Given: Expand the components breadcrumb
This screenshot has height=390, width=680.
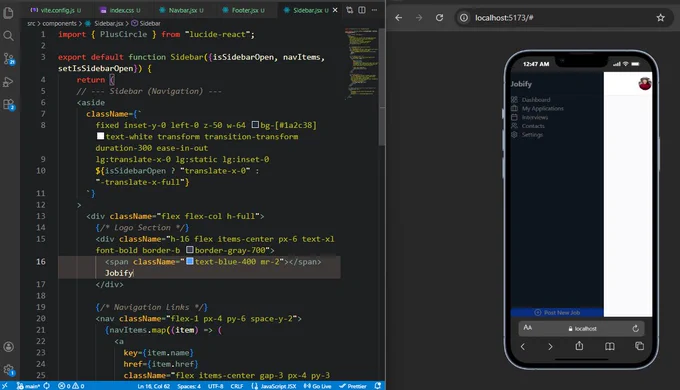Looking at the screenshot, I should pos(59,23).
